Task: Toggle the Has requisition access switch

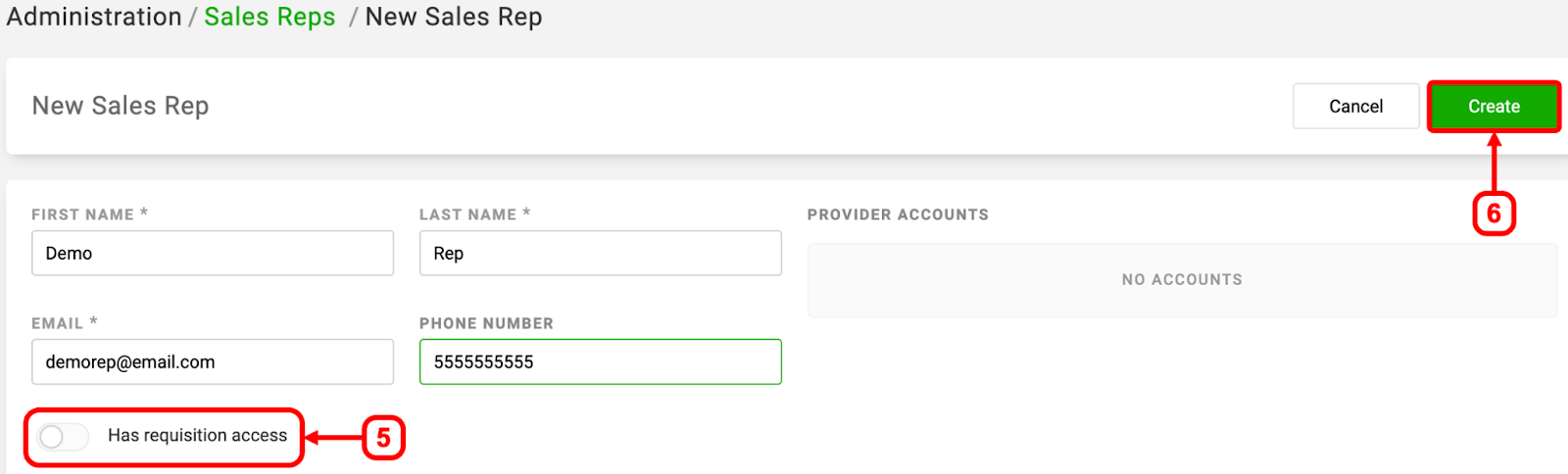Action: [x=64, y=437]
